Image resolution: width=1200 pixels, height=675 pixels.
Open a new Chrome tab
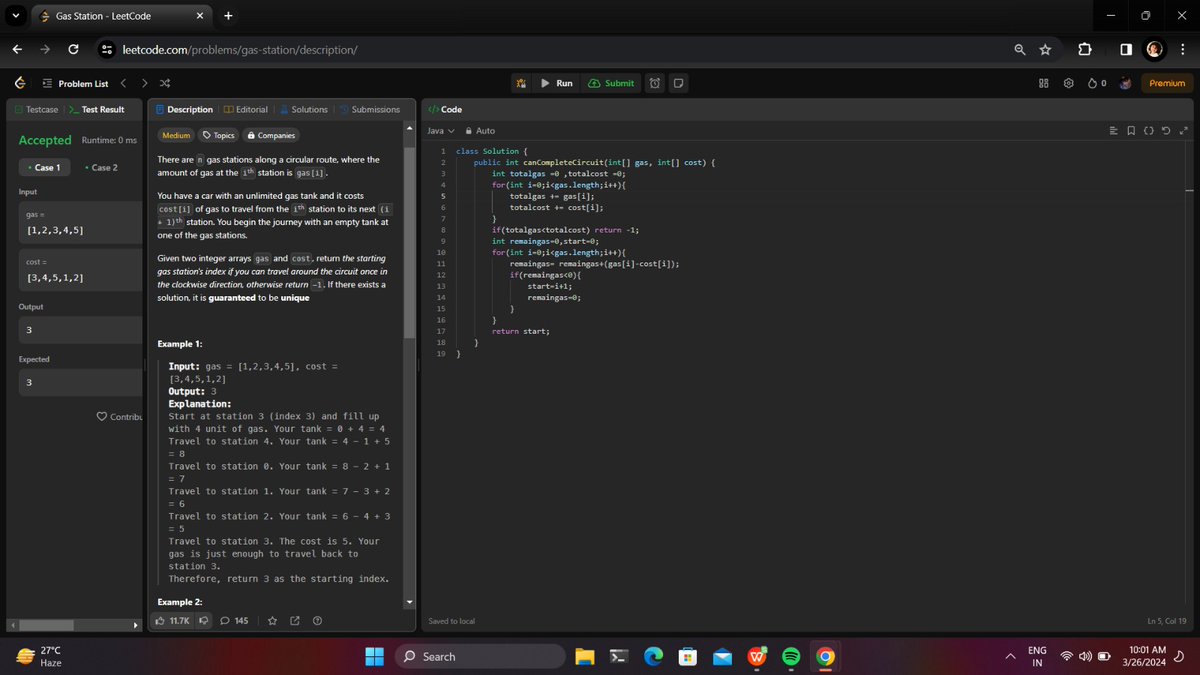(228, 16)
